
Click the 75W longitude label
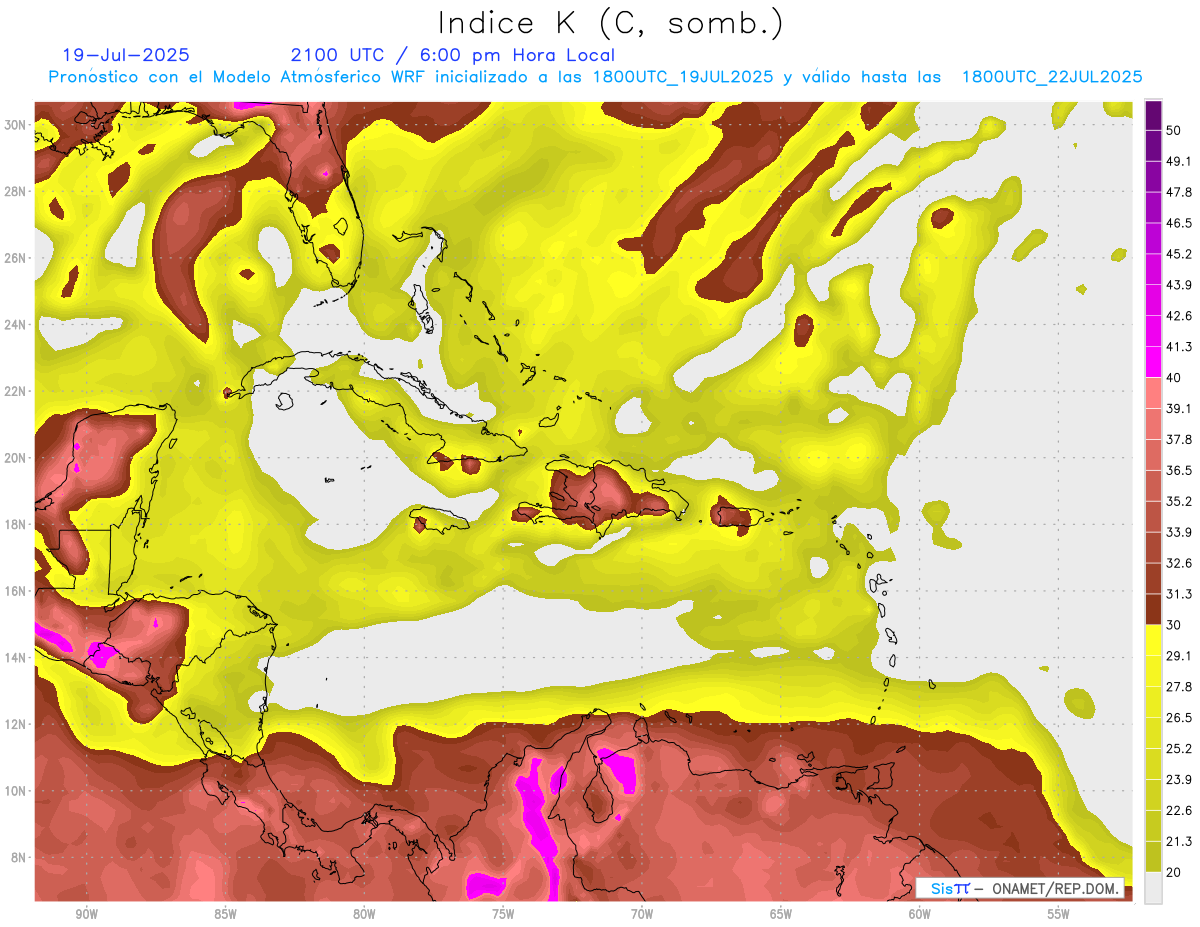(503, 914)
